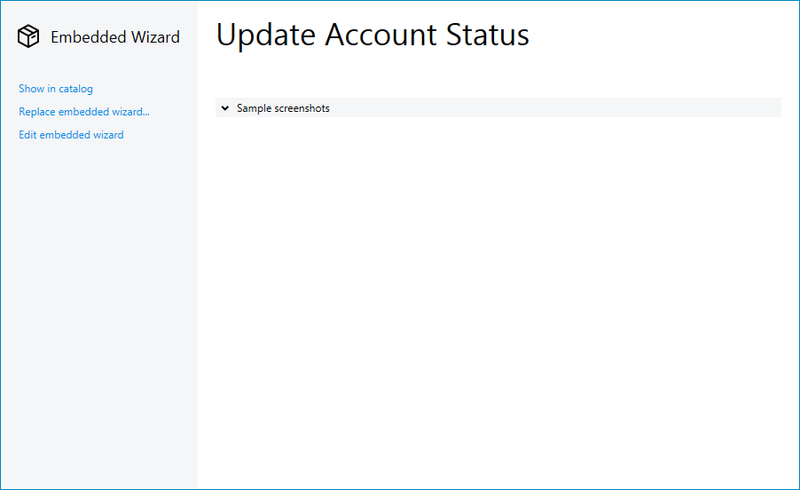
Task: Click the blank white area below Sample screenshots
Action: [x=498, y=300]
